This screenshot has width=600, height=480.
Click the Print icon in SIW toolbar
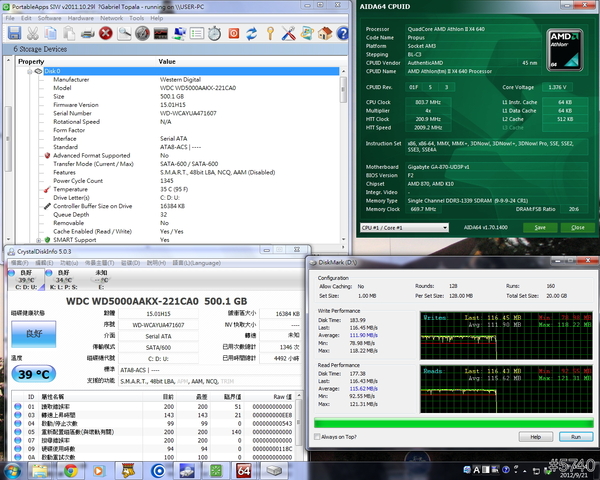88,34
